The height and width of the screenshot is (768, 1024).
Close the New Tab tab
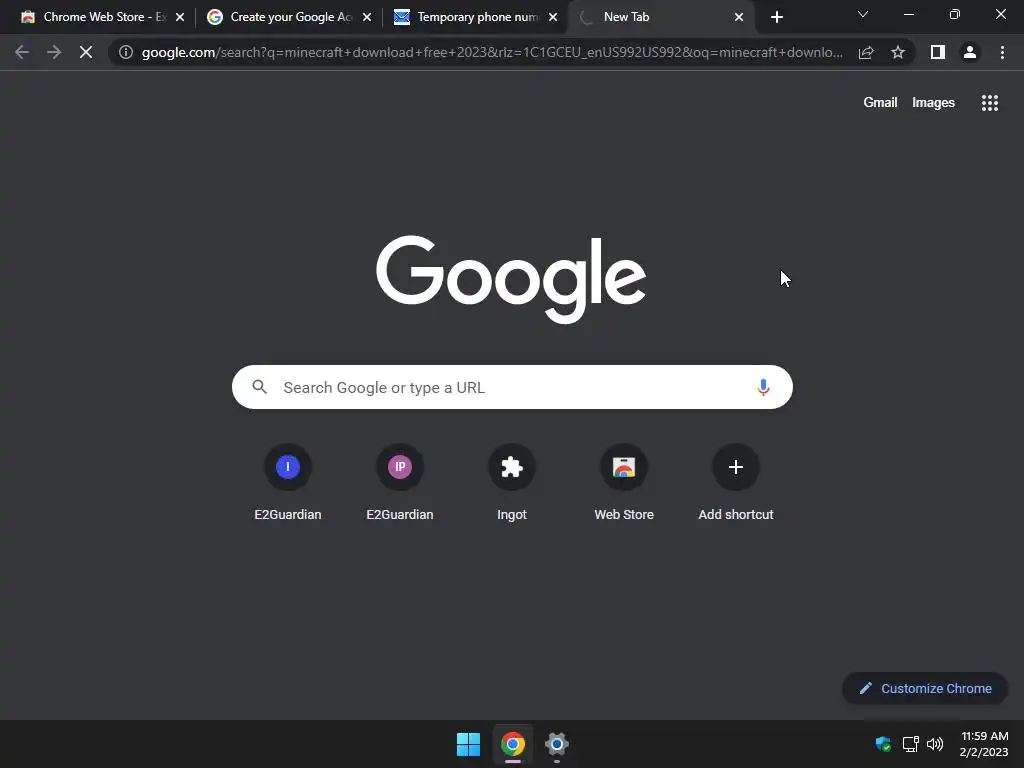click(x=739, y=17)
